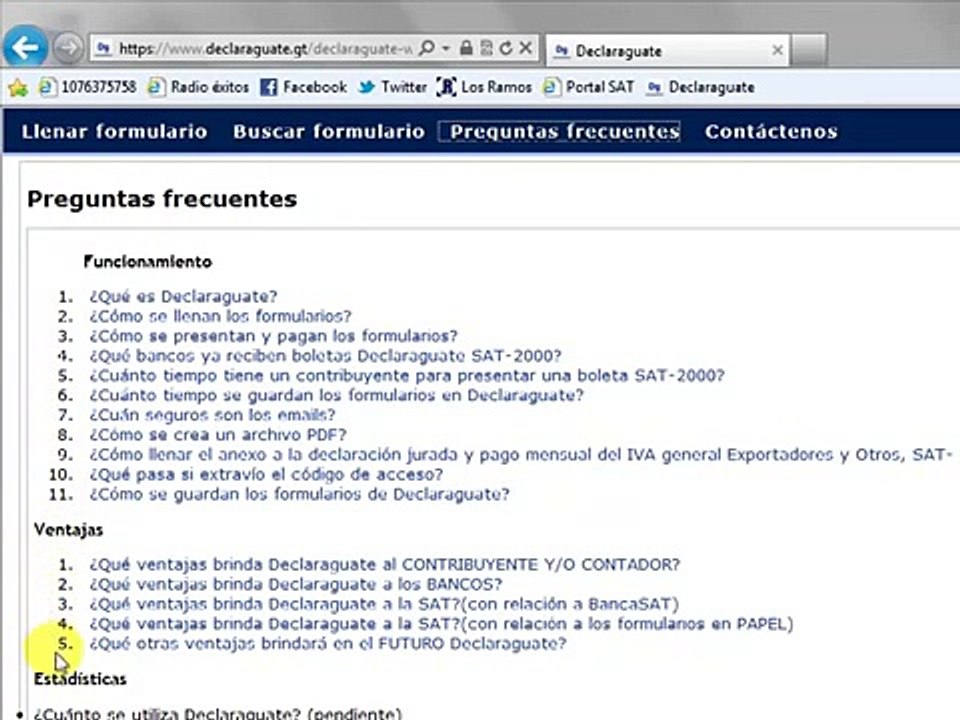960x720 pixels.
Task: Open ¿Cuánto tiempo se guardan los formularios?
Action: (337, 395)
